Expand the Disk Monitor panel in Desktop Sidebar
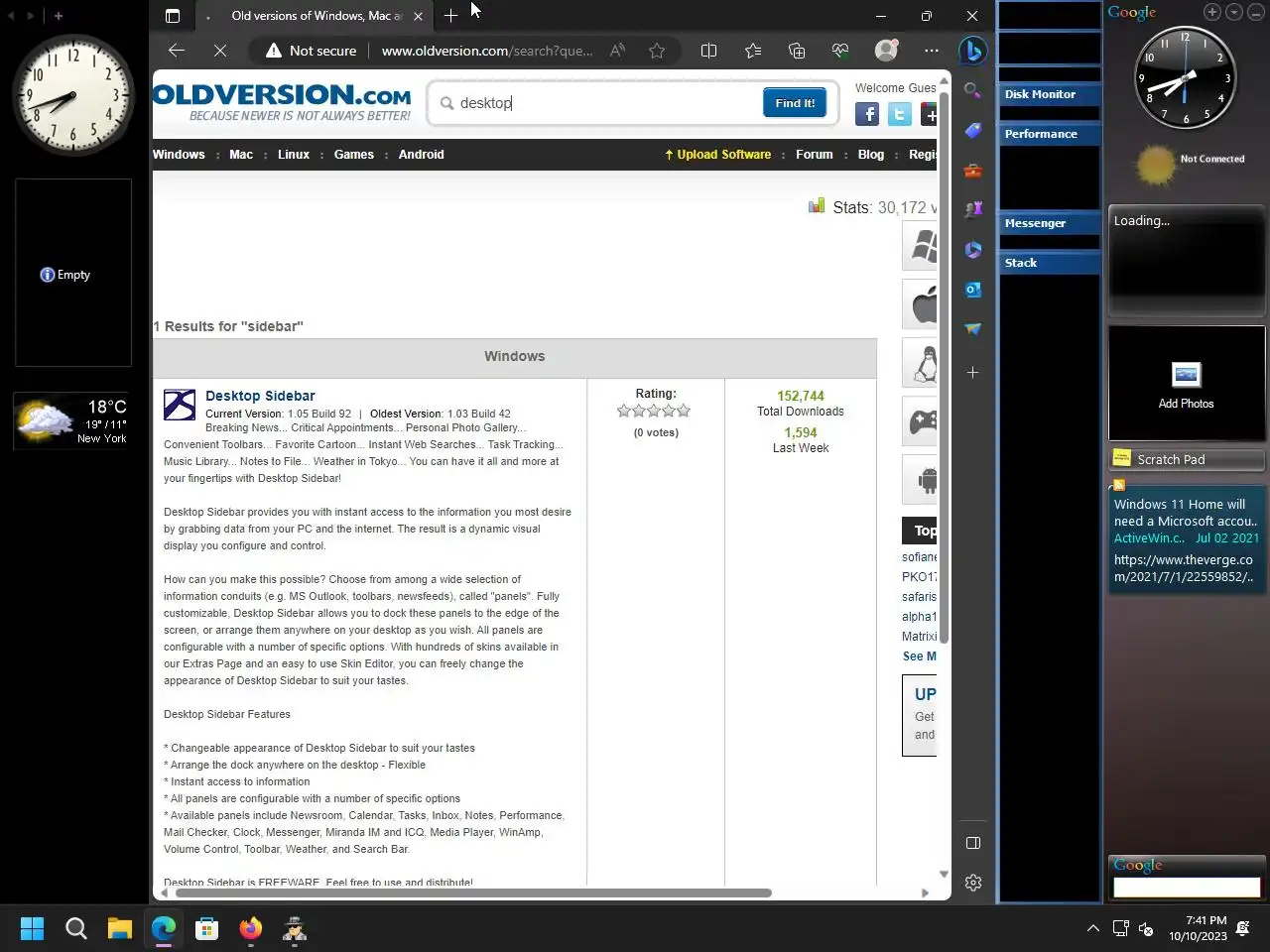 [x=1050, y=94]
